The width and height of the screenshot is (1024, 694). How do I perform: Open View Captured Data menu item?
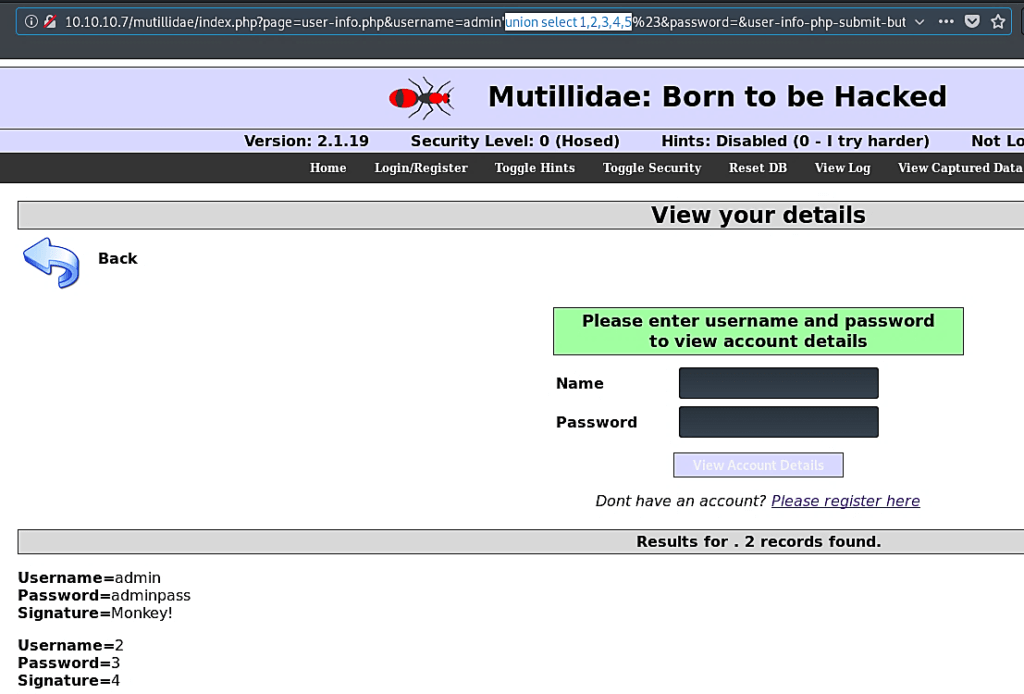click(959, 168)
